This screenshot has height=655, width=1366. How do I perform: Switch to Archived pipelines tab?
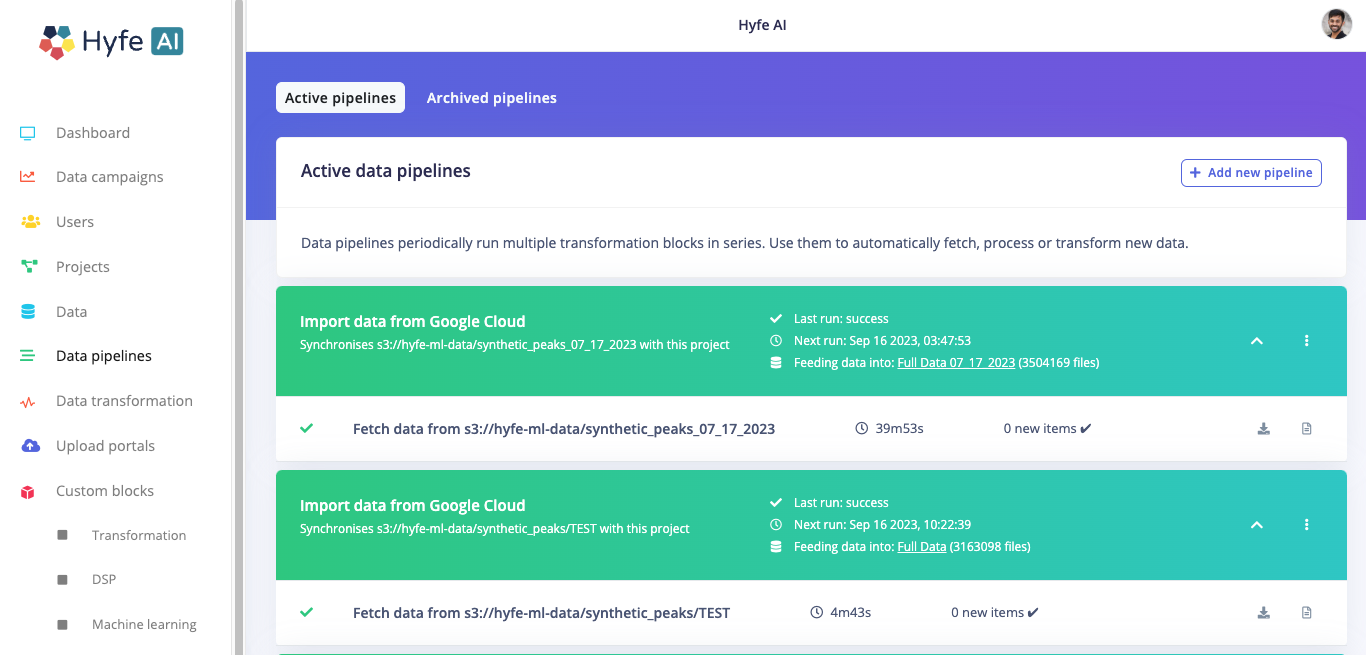coord(491,98)
